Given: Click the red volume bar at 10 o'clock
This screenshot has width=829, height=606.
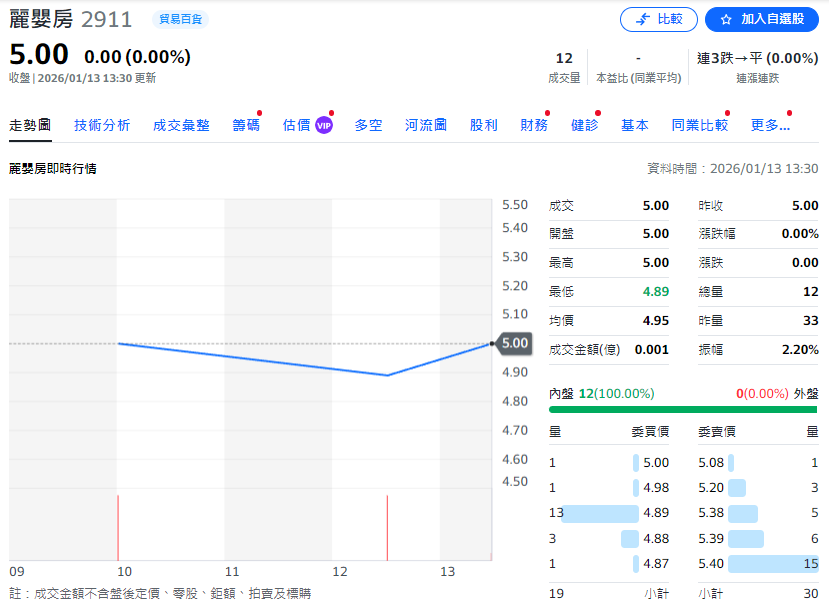Looking at the screenshot, I should [x=118, y=528].
